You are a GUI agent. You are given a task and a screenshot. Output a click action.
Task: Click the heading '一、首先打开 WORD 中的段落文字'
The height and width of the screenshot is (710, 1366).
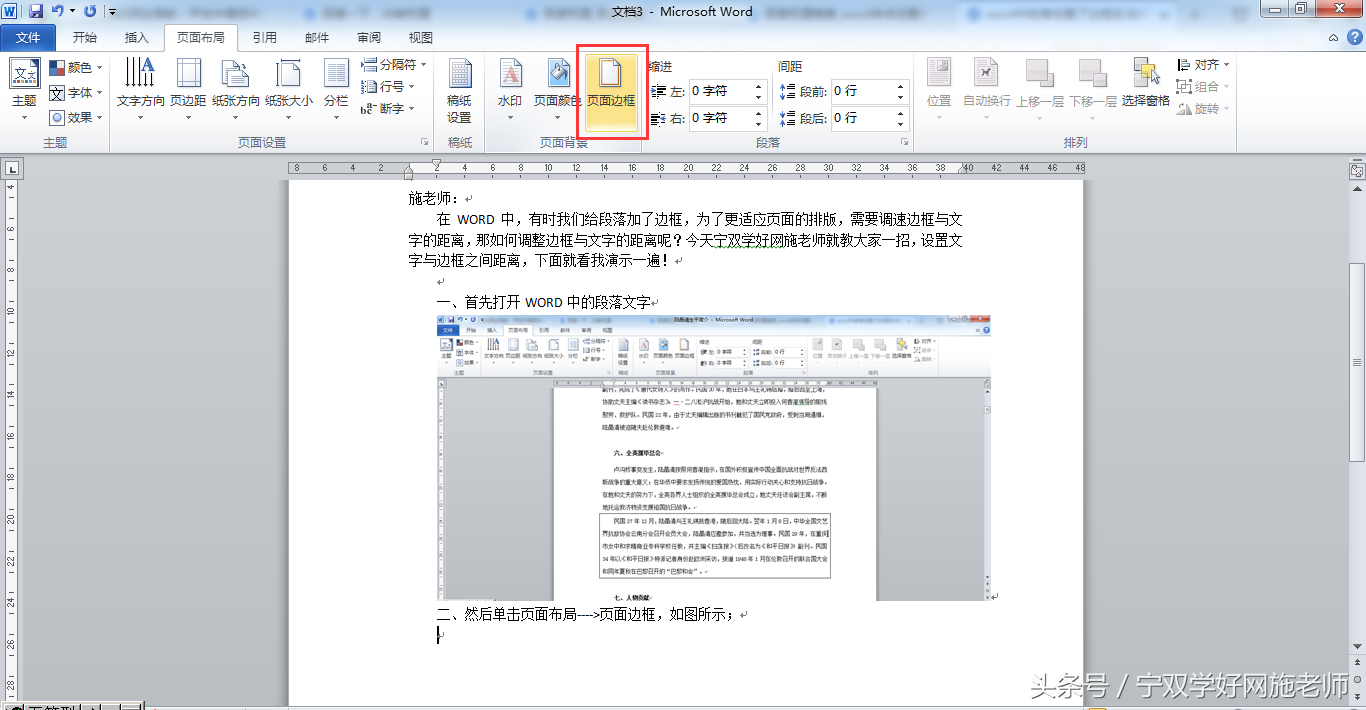[543, 302]
